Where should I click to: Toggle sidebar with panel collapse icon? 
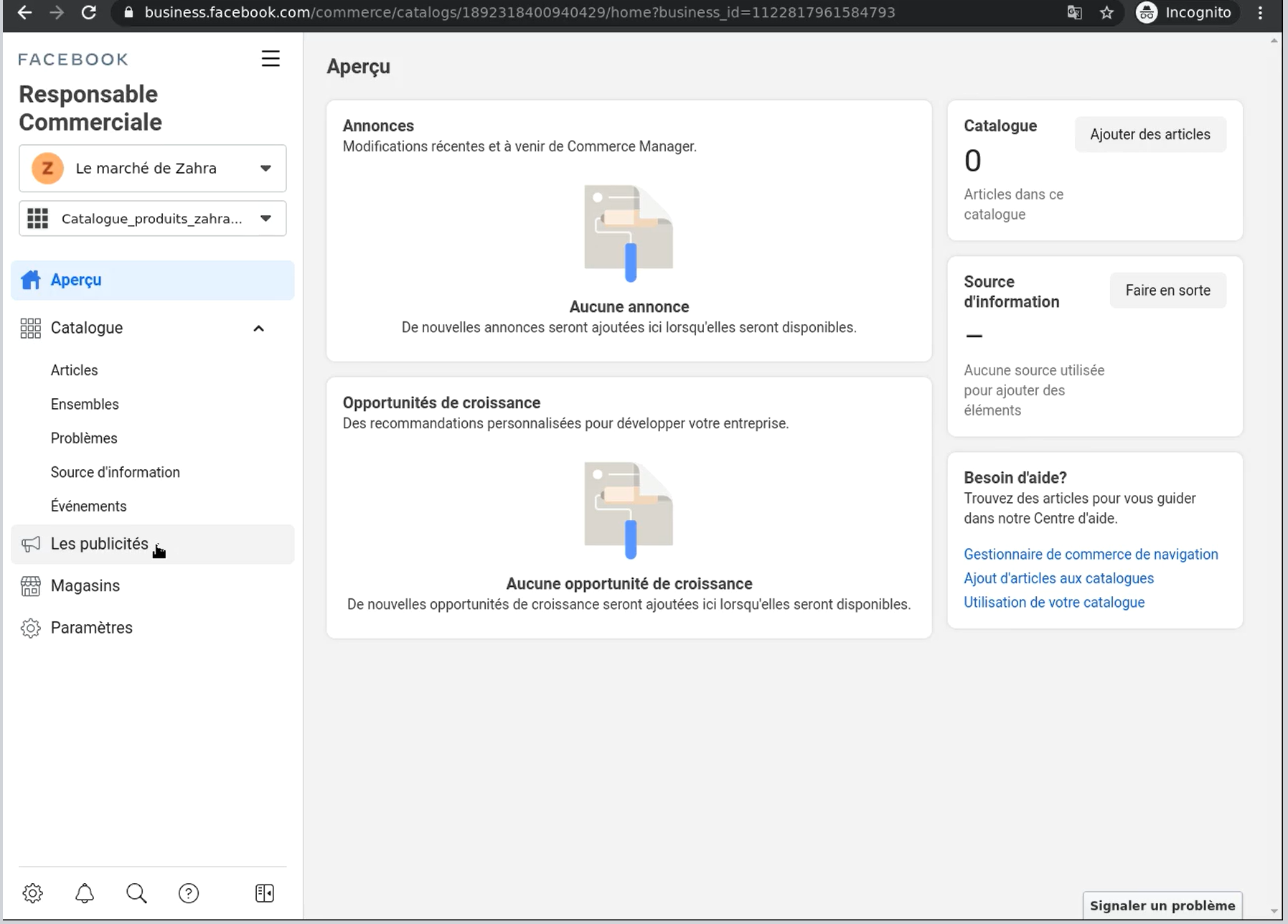coord(265,893)
